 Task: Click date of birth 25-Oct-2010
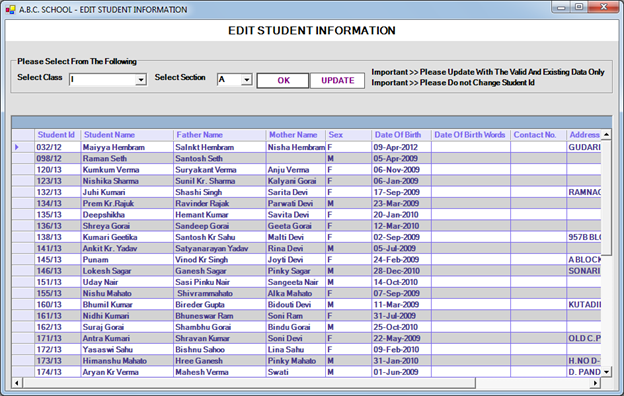pos(401,327)
